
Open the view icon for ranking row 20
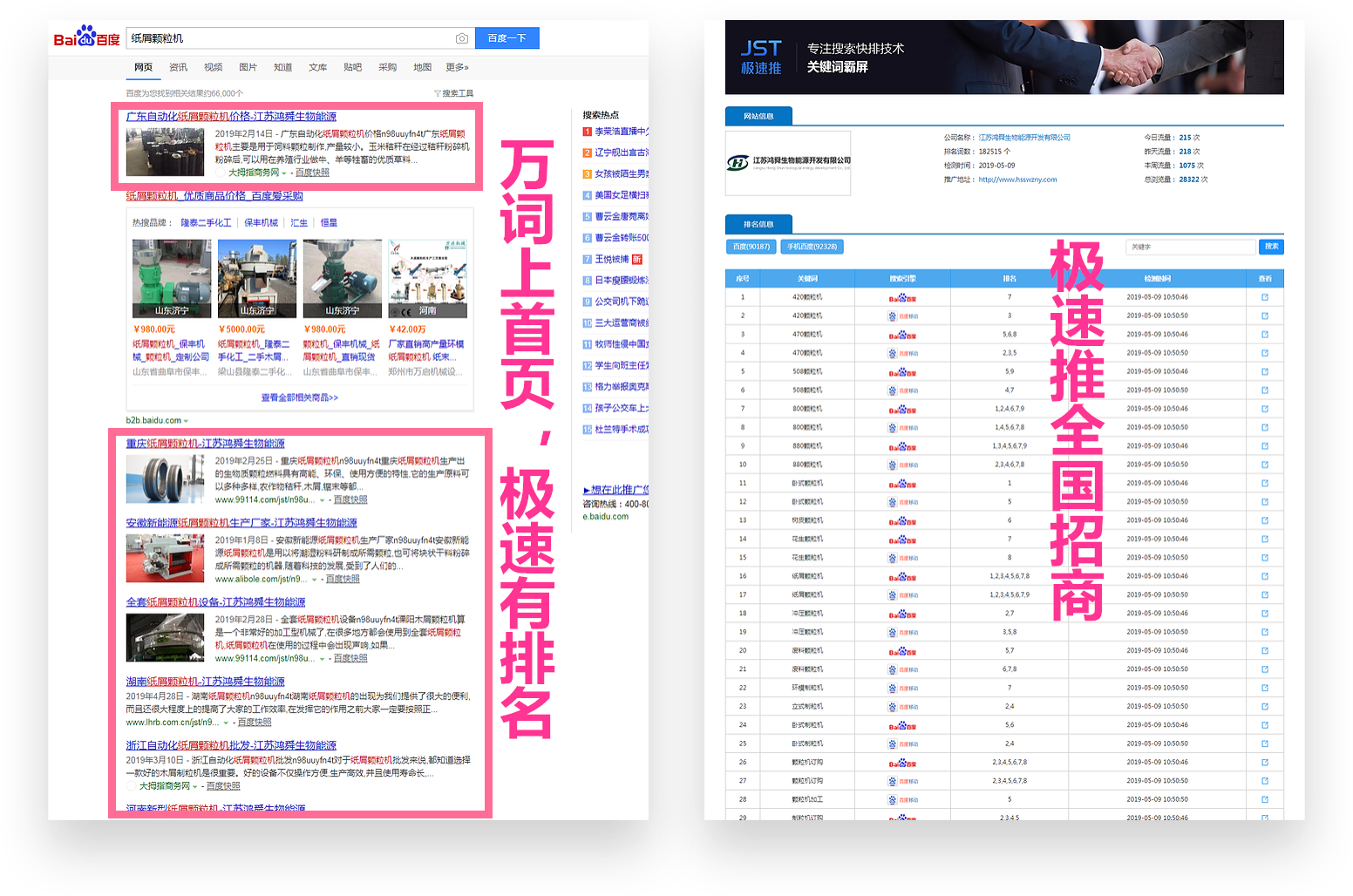(x=1265, y=650)
